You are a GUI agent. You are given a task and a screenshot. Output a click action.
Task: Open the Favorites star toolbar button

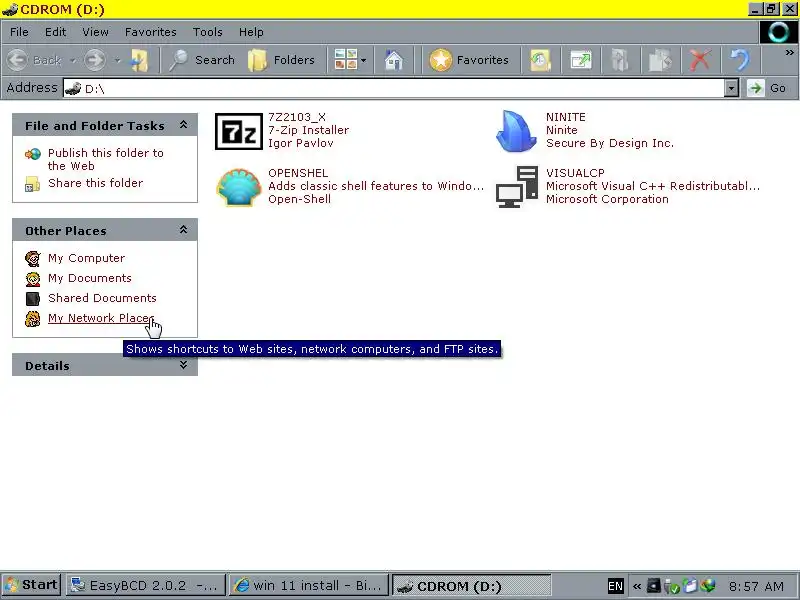coord(469,60)
